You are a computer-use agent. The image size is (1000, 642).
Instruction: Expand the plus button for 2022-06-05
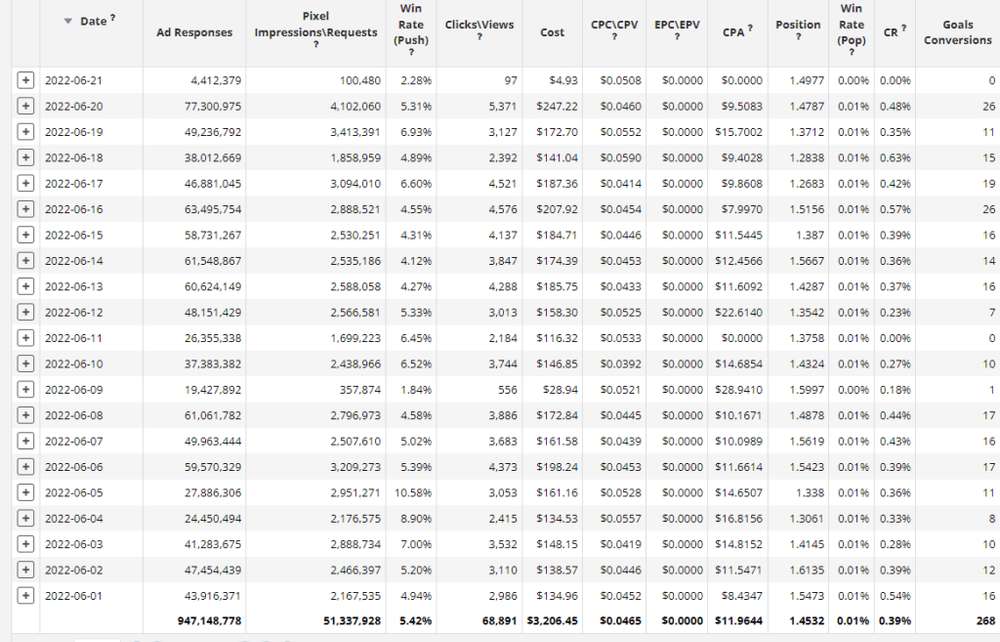[25, 492]
